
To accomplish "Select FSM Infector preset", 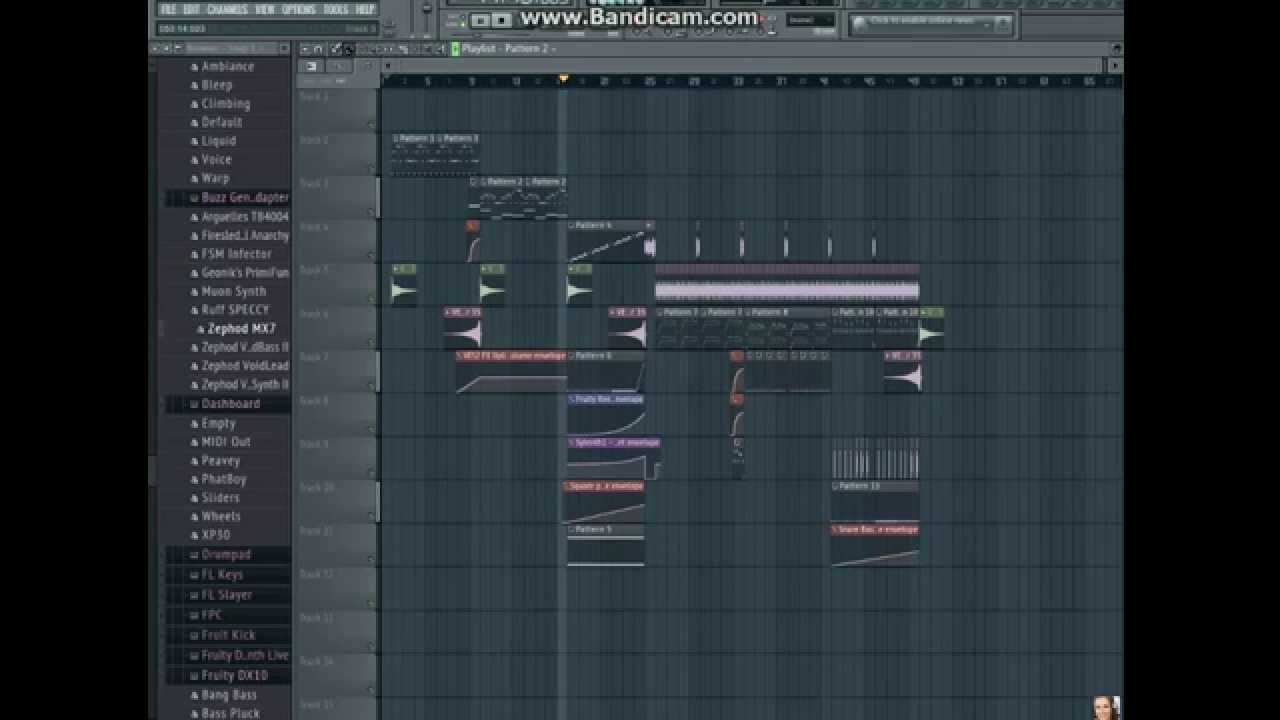I will (236, 254).
